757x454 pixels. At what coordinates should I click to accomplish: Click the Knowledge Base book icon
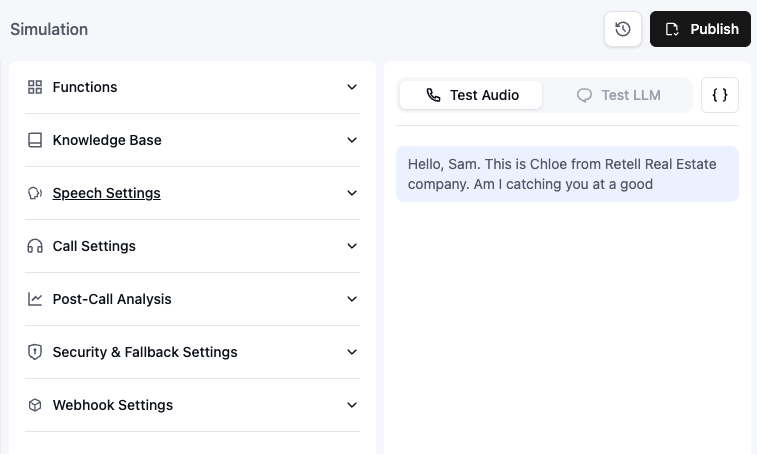click(35, 140)
